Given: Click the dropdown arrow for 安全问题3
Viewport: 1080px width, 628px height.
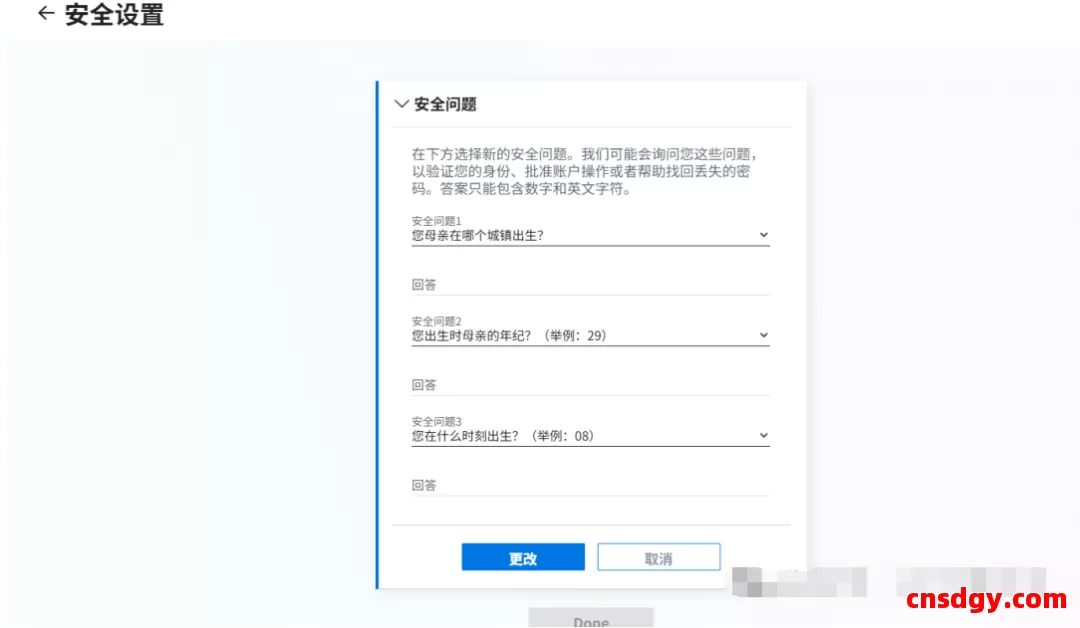Looking at the screenshot, I should (763, 434).
